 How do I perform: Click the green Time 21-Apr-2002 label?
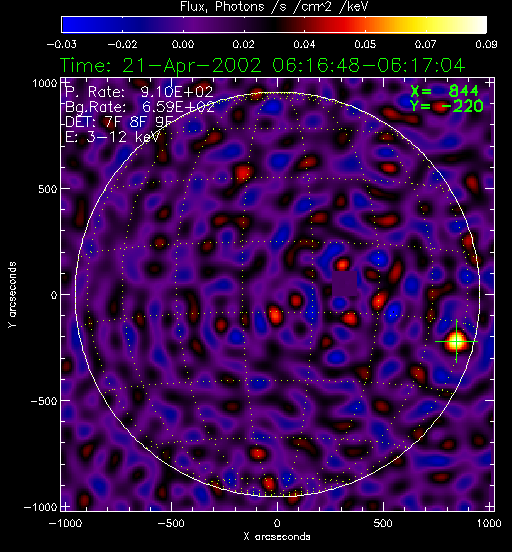coord(262,65)
